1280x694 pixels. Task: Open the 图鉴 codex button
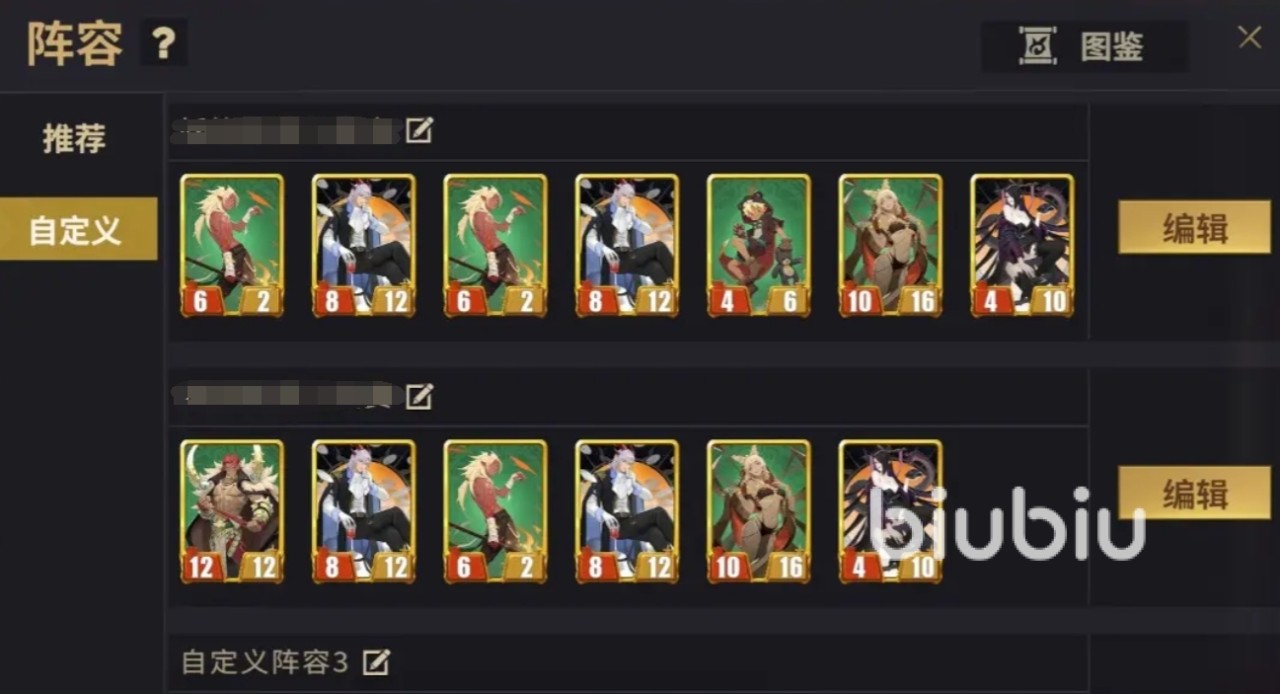click(x=1084, y=46)
